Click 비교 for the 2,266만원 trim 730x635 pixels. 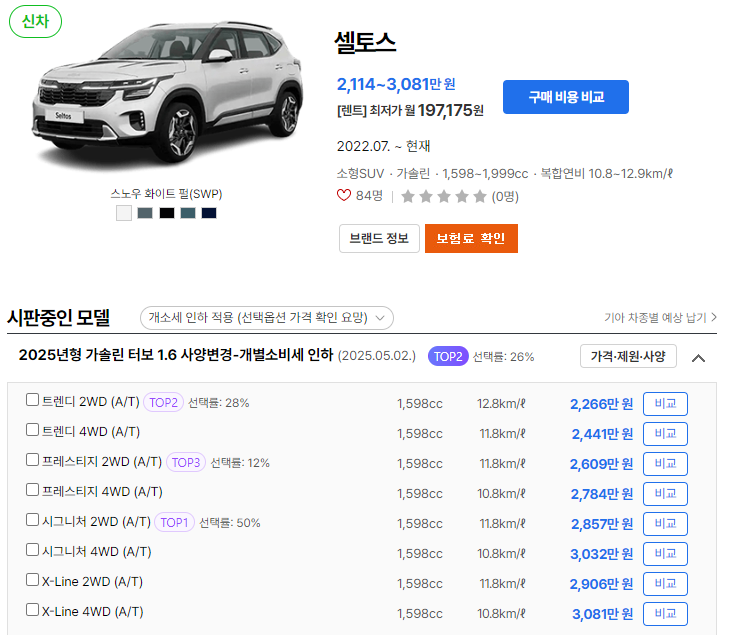[x=665, y=404]
